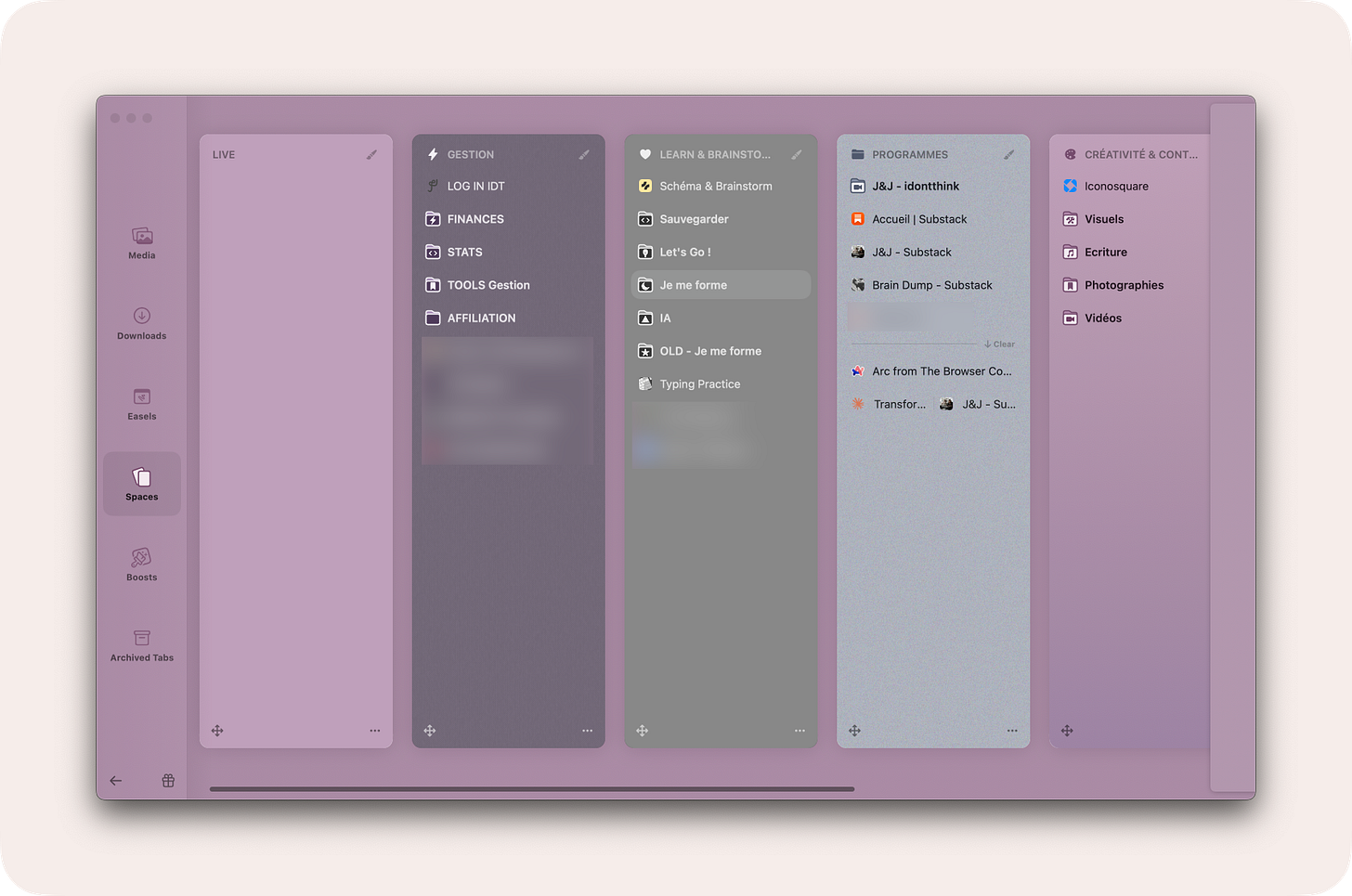This screenshot has height=896, width=1352.
Task: Click the move handle of LEARN & BRAINSTO... space
Action: click(643, 731)
